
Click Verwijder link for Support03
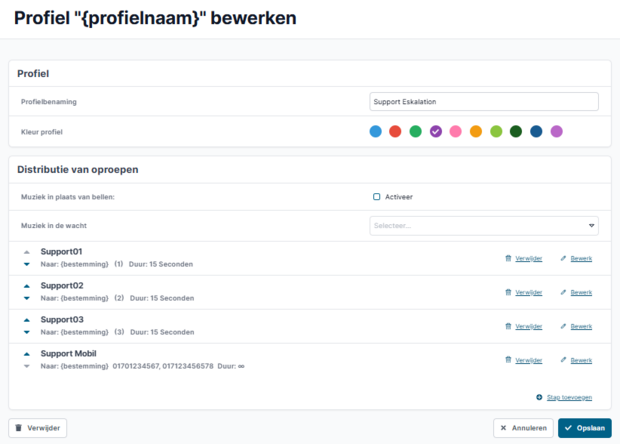point(529,326)
